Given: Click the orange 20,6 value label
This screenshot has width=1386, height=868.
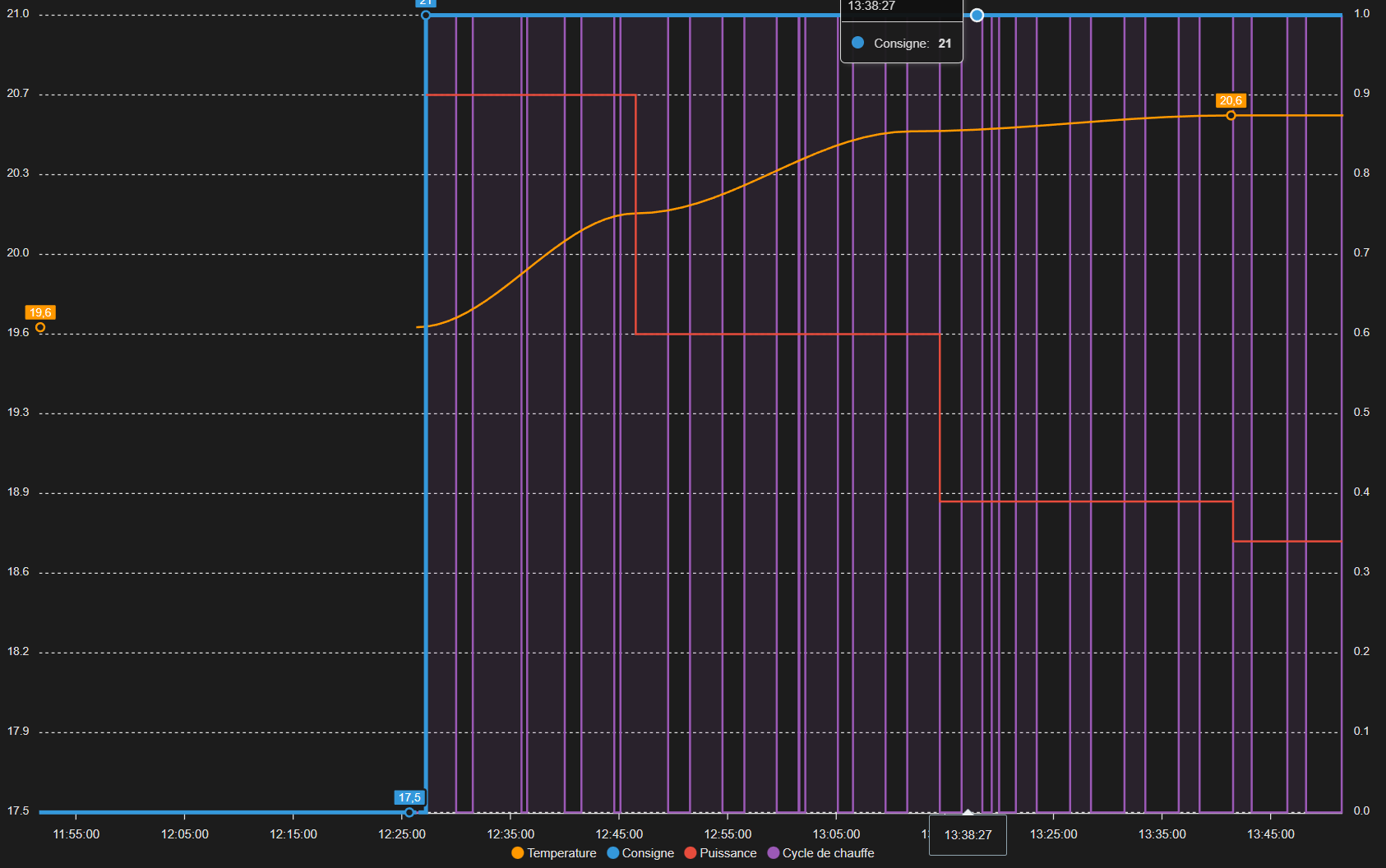Looking at the screenshot, I should (1231, 100).
